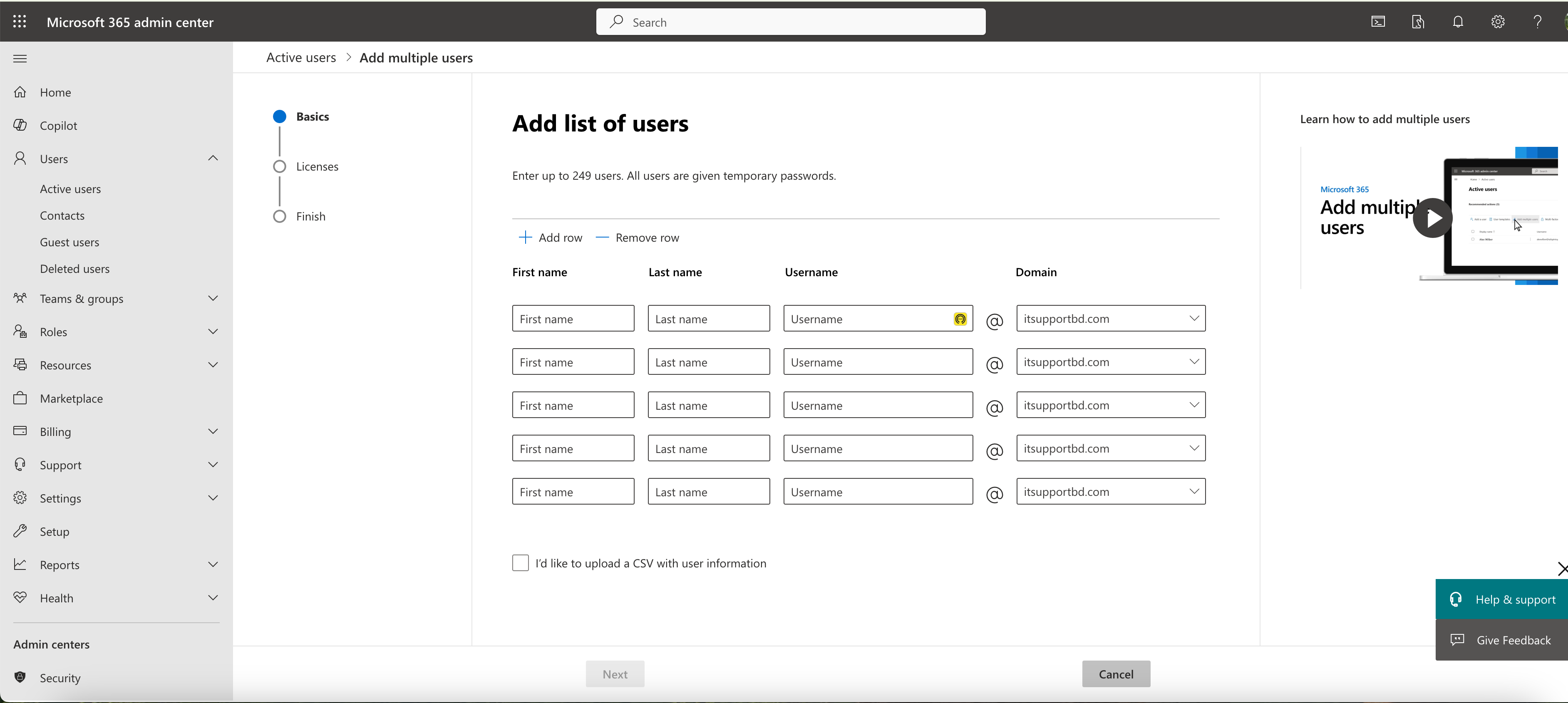
Task: Open notifications bell icon
Action: tap(1458, 22)
